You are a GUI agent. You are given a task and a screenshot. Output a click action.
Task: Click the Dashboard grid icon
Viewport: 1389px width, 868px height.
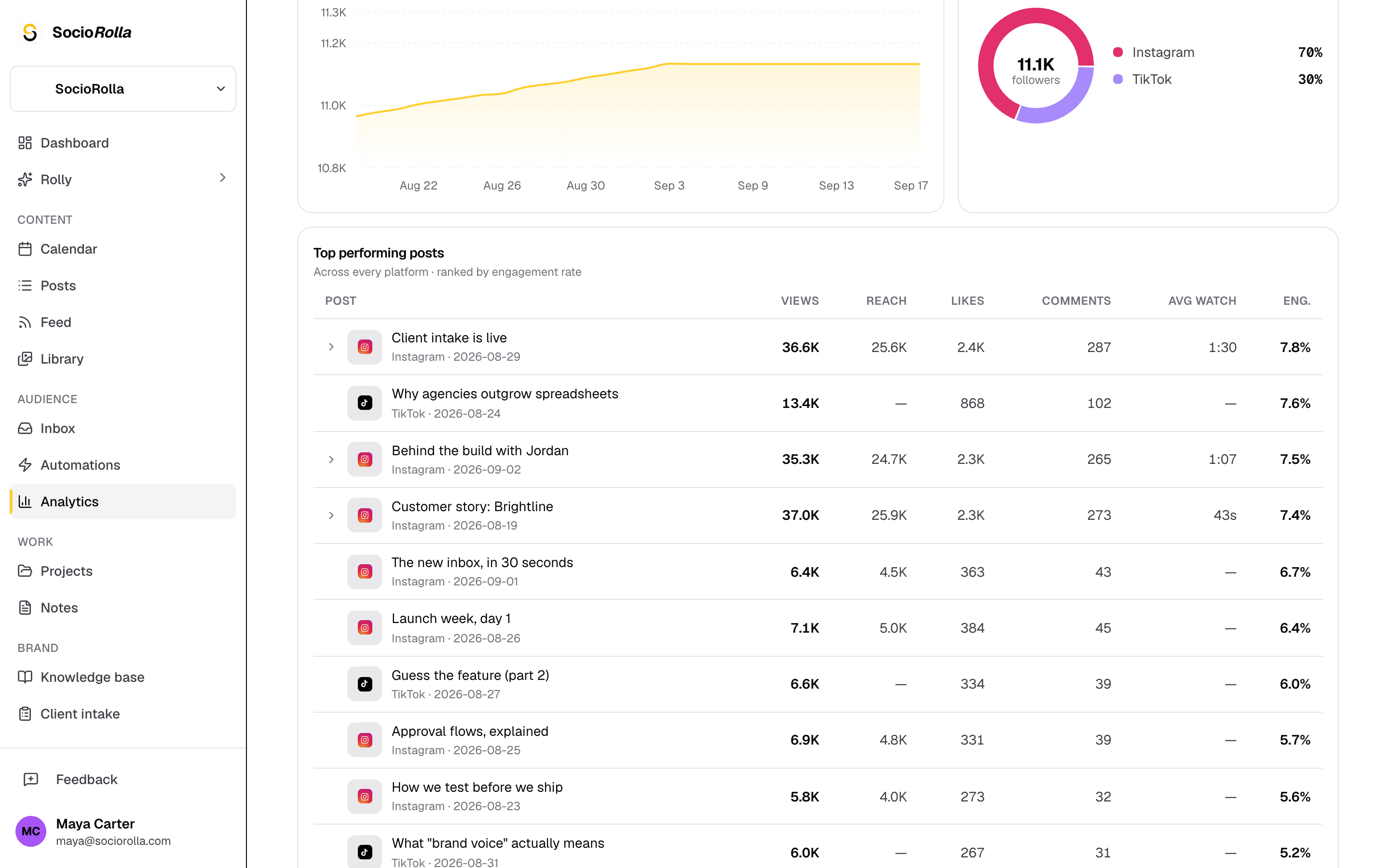tap(25, 143)
